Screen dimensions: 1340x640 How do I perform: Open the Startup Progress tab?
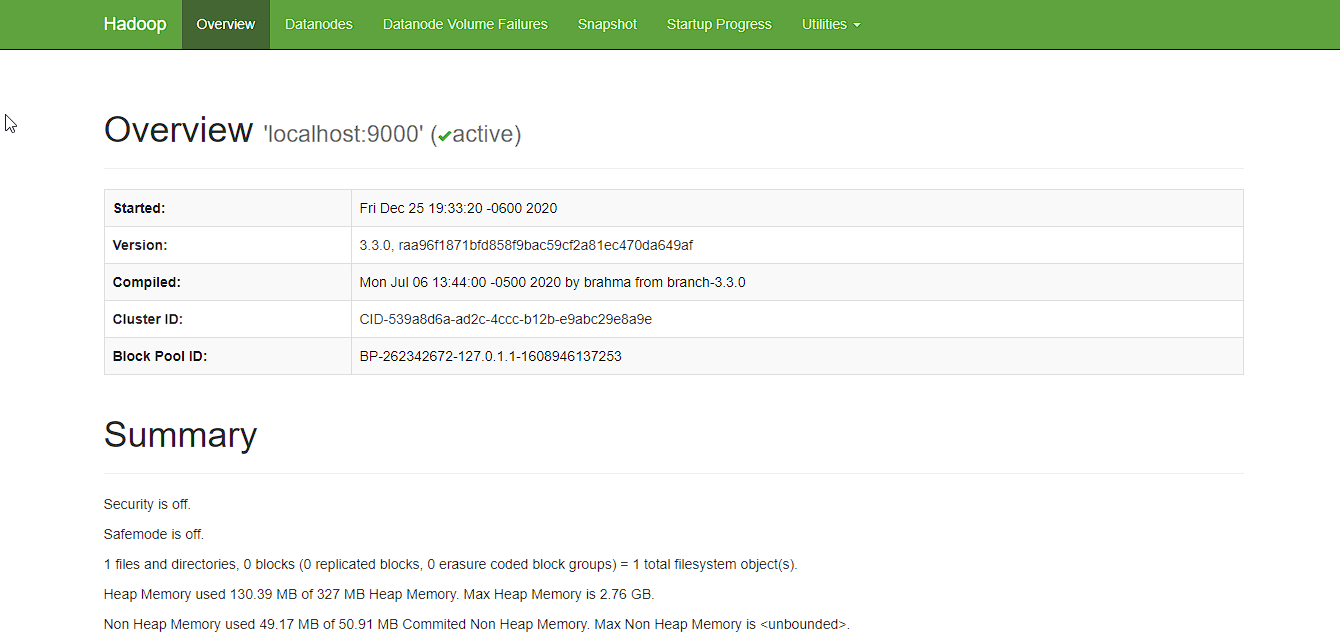click(x=719, y=24)
